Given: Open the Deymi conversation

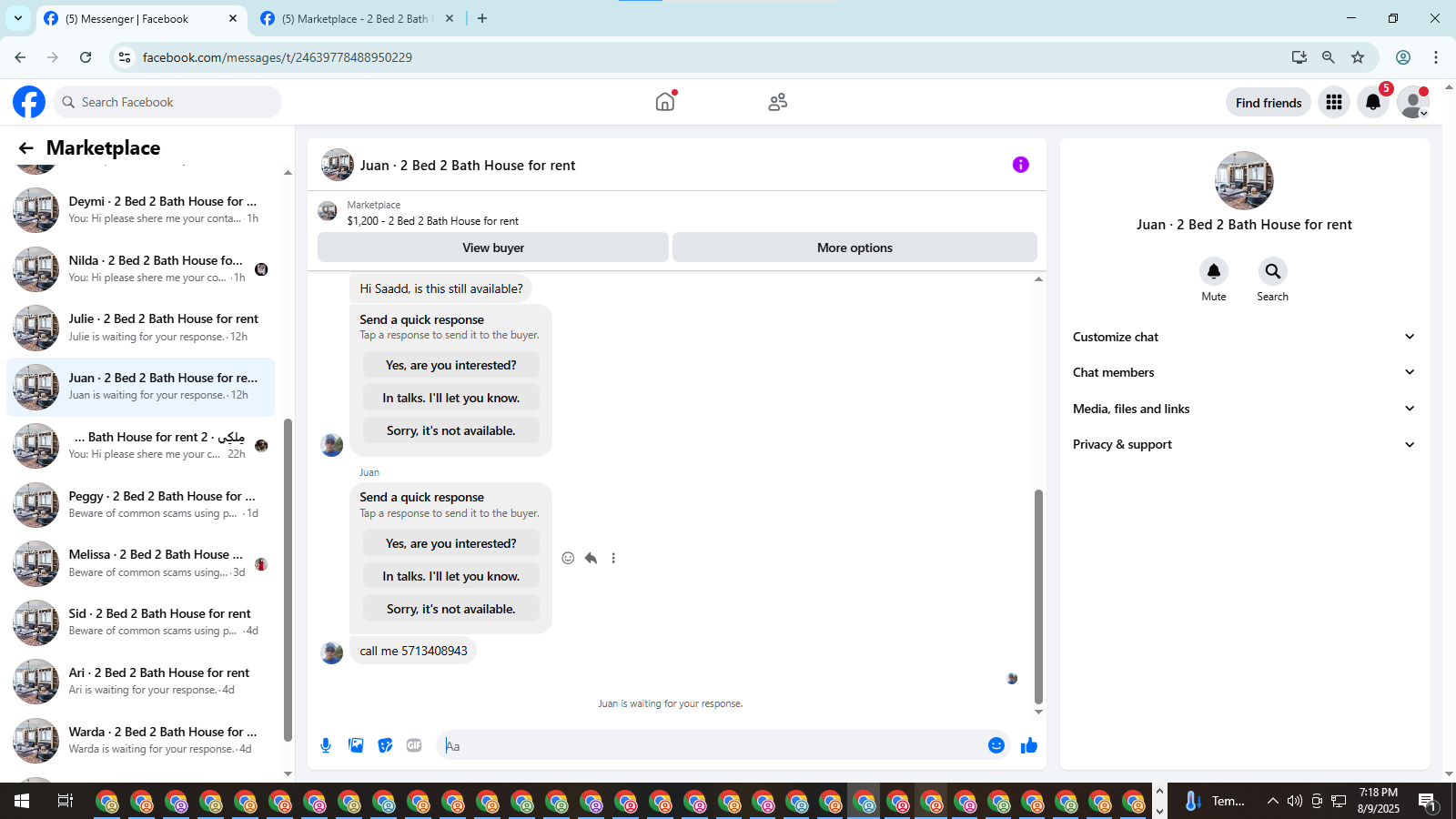Looking at the screenshot, I should tap(141, 210).
